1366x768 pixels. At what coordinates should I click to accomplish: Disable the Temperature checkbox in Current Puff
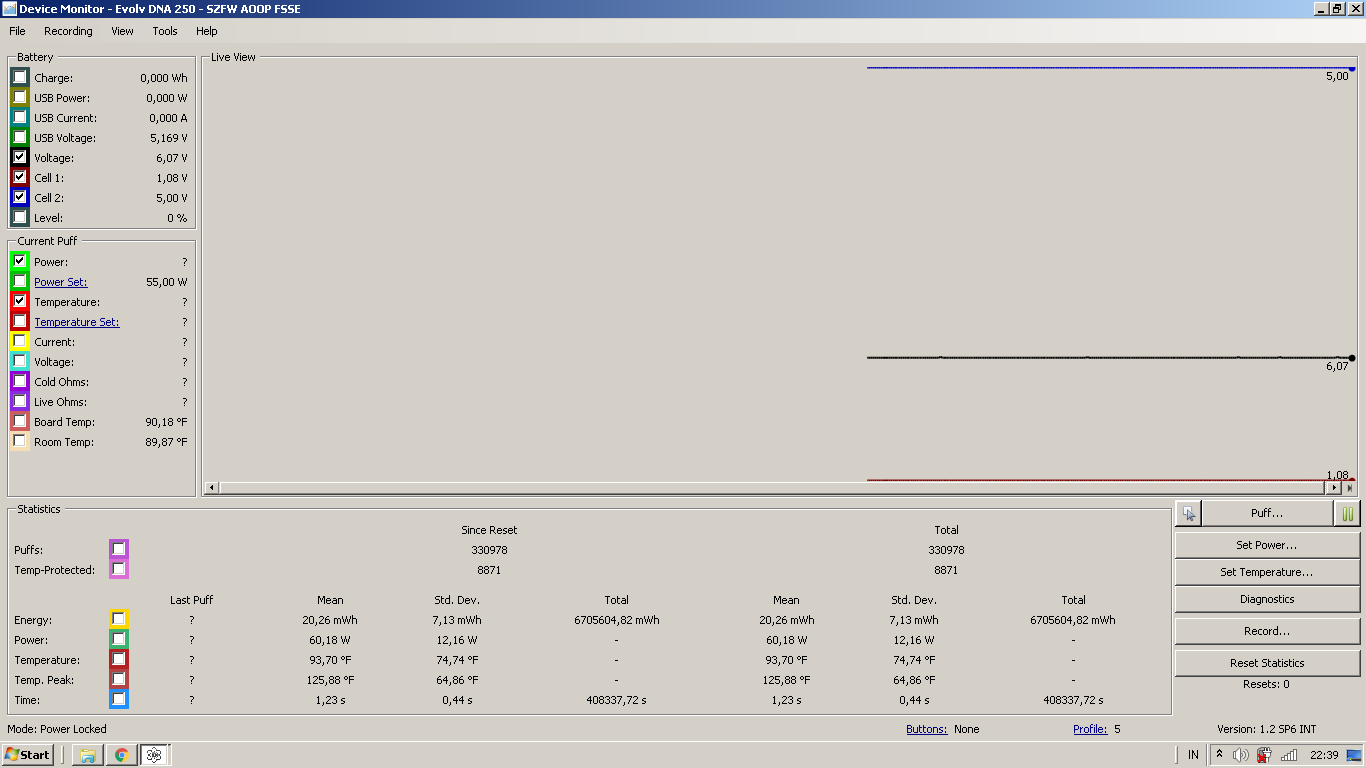coord(20,301)
